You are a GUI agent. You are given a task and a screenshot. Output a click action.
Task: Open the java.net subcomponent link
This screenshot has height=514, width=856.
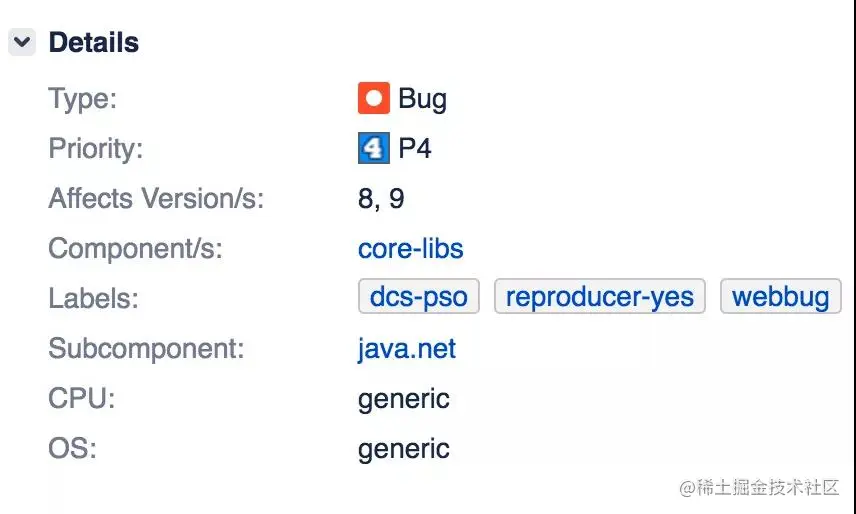point(406,349)
